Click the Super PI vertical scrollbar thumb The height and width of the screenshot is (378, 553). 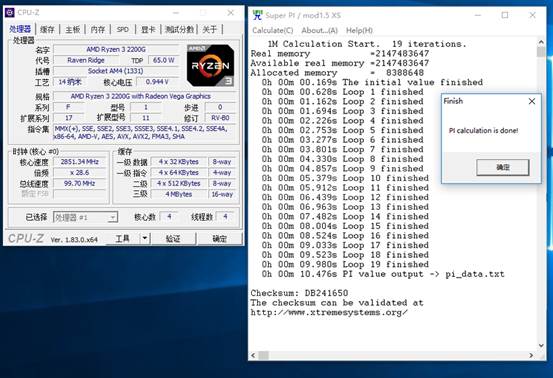[541, 52]
